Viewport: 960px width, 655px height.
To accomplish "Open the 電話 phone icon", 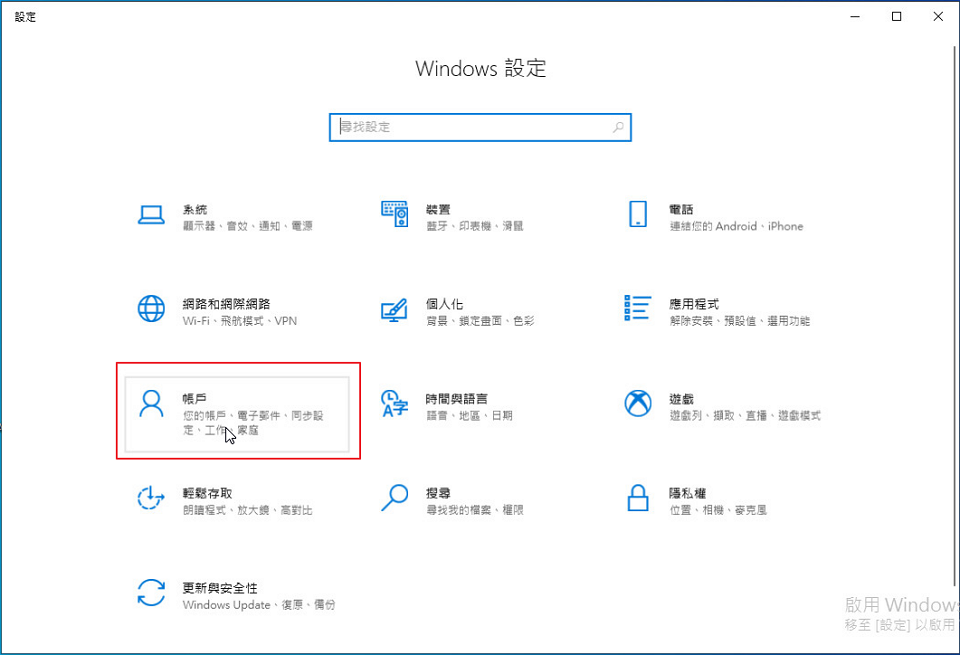I will (x=638, y=214).
